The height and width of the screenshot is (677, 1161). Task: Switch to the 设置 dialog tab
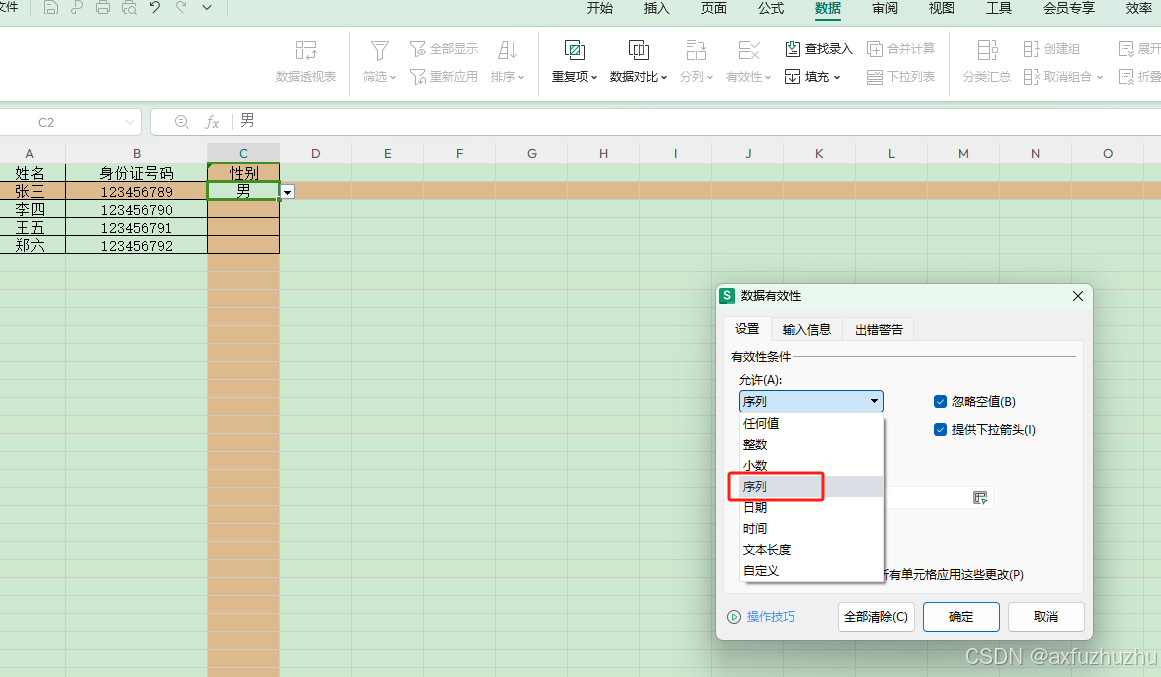pyautogui.click(x=747, y=329)
